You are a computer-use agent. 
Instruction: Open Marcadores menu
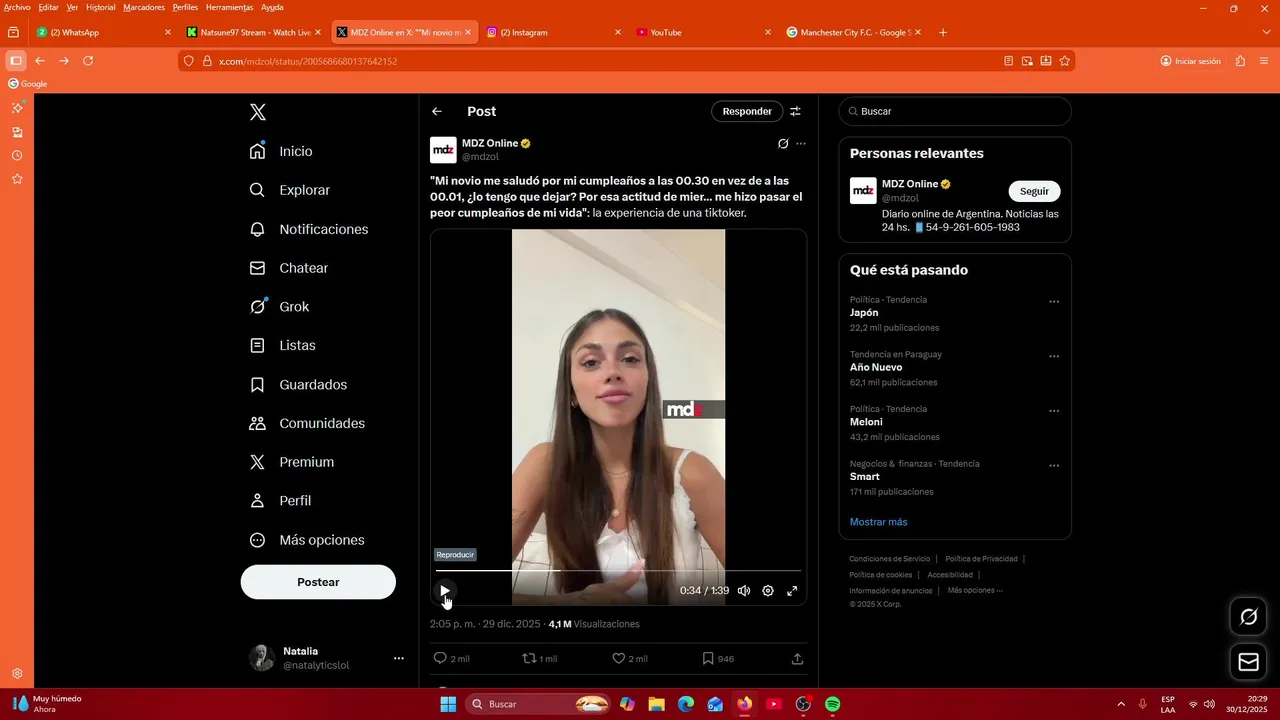(144, 7)
